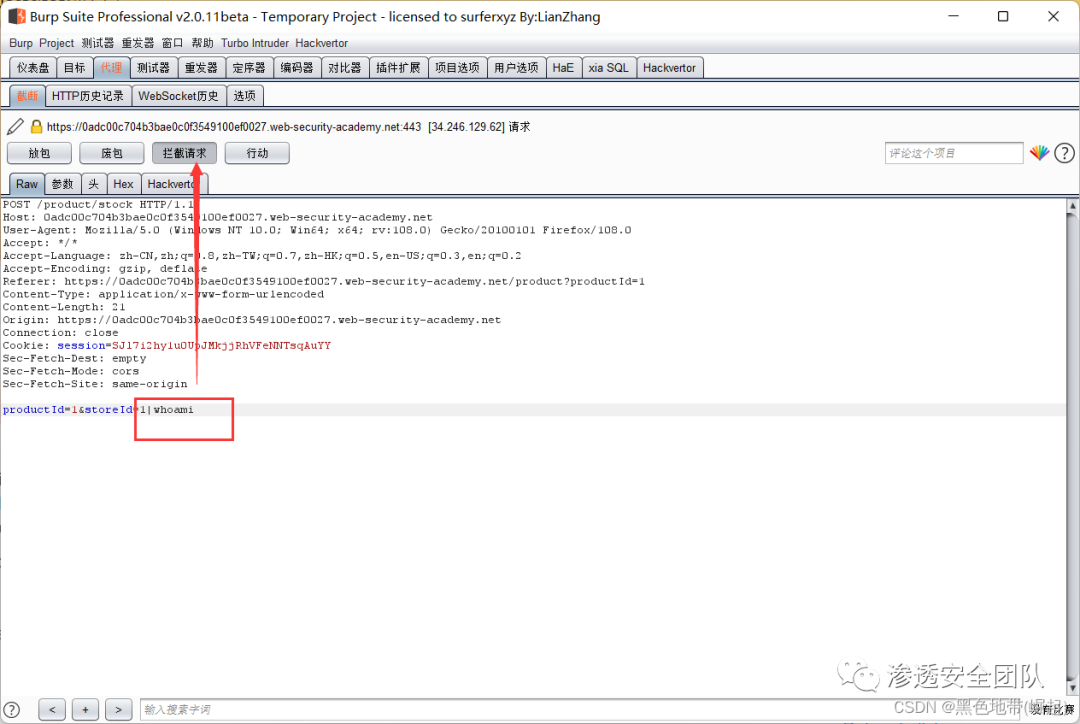Select the 代理 proxy tab

111,68
